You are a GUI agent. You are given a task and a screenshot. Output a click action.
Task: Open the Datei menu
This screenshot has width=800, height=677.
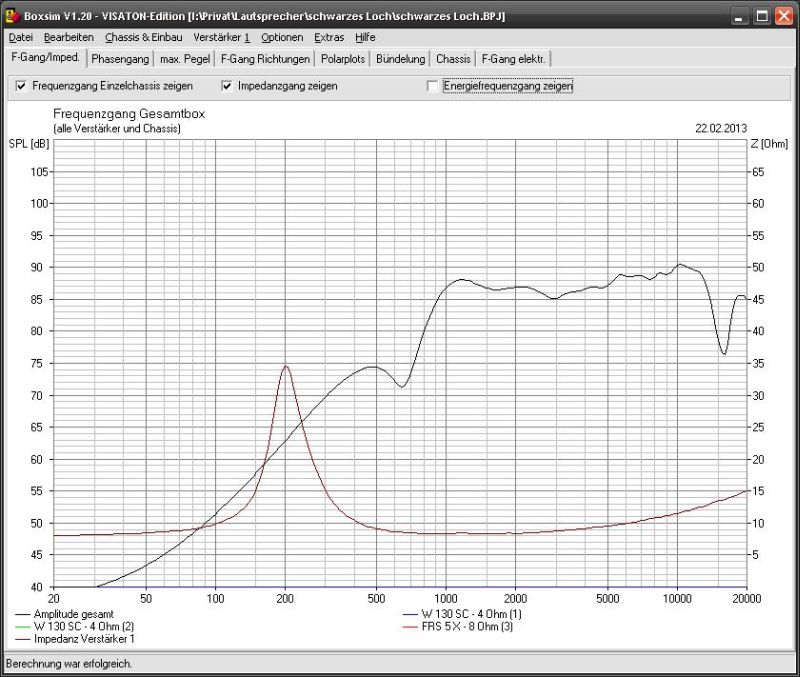20,37
